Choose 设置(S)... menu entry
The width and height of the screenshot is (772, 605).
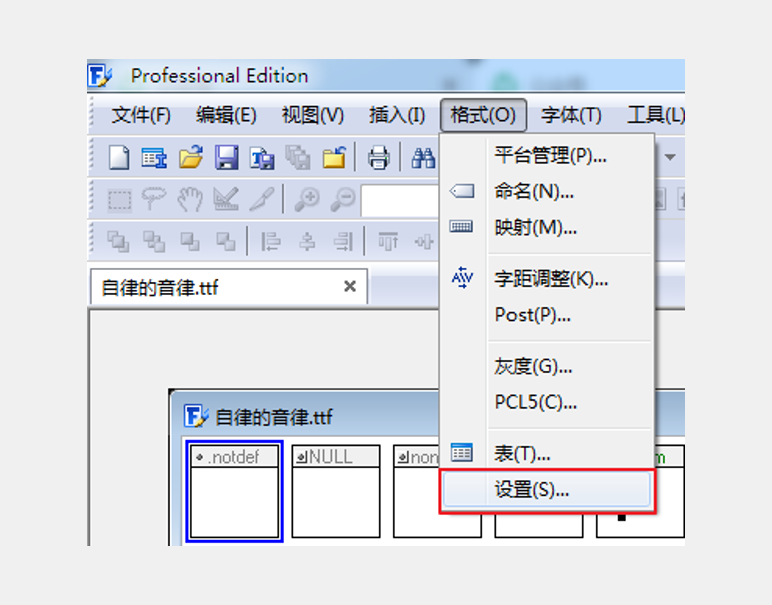tap(547, 490)
